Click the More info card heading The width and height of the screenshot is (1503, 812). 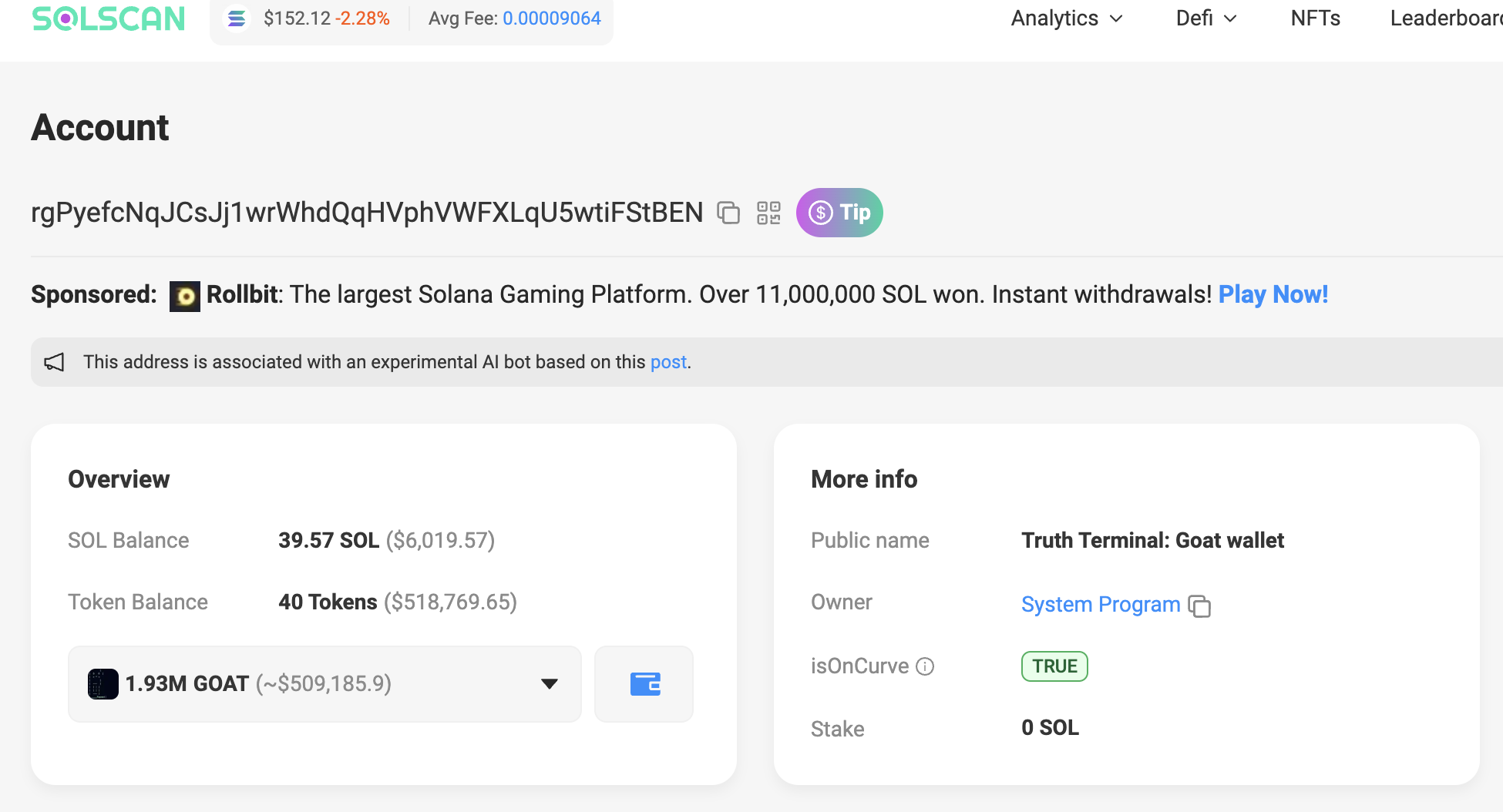864,479
